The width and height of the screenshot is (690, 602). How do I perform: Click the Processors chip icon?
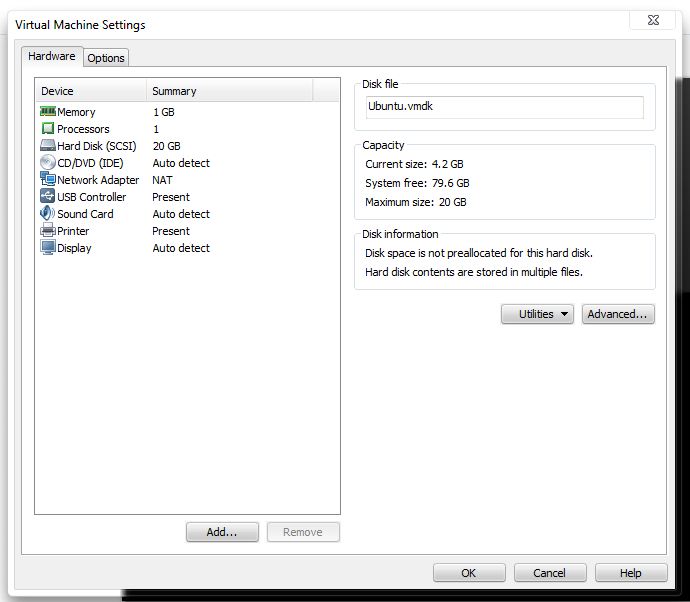tap(48, 128)
